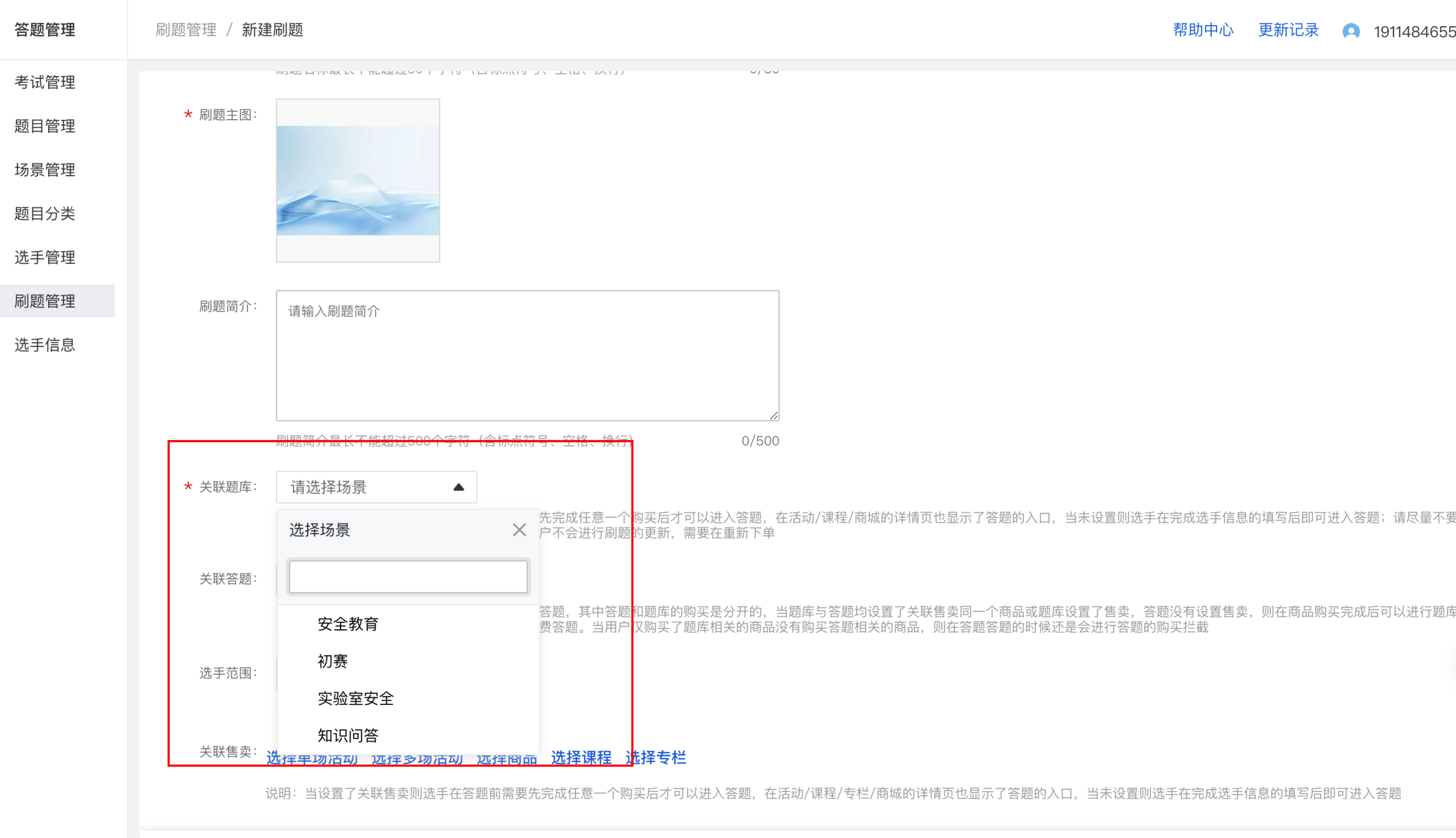Select 题目分类 sidebar item

[45, 214]
